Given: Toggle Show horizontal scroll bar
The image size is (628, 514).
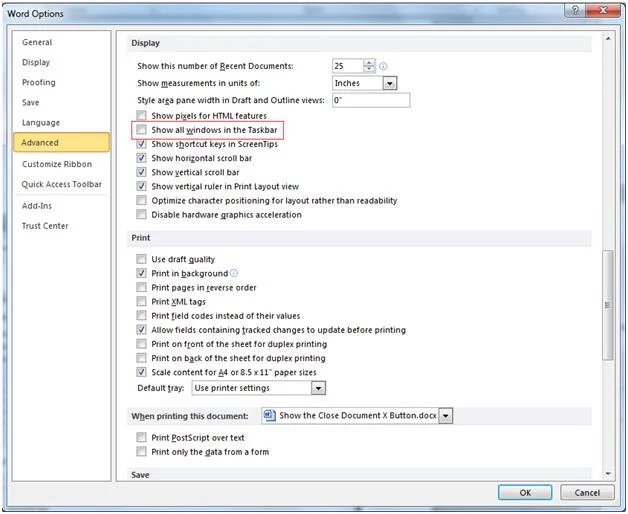Looking at the screenshot, I should [x=141, y=158].
